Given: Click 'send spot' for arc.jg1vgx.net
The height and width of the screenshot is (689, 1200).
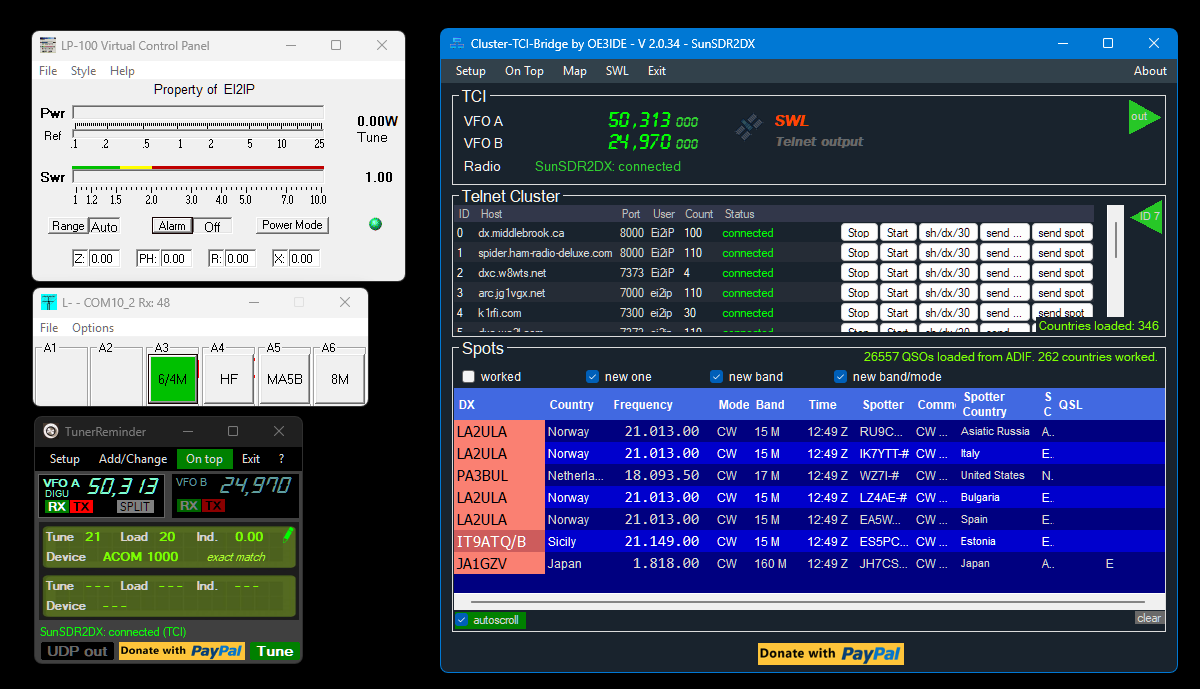Looking at the screenshot, I should 1061,293.
